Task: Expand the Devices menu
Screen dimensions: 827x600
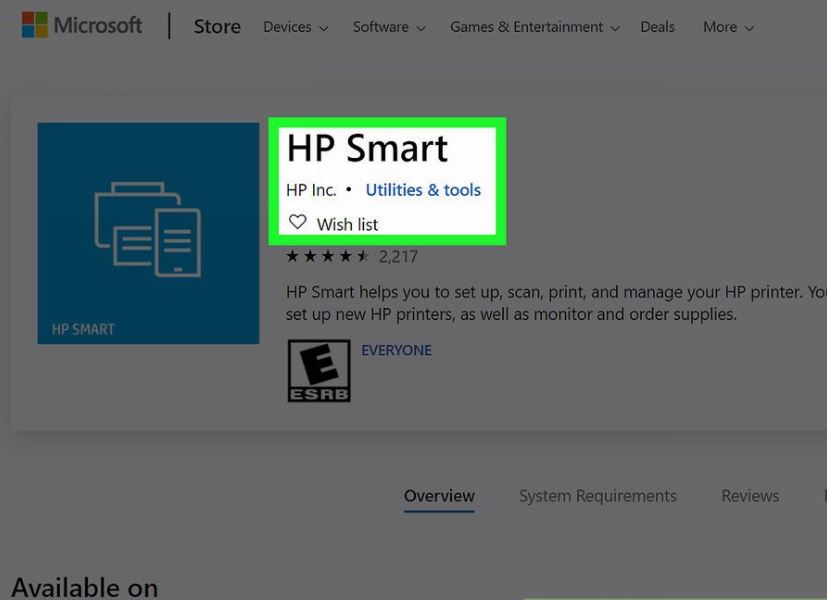Action: pyautogui.click(x=295, y=27)
